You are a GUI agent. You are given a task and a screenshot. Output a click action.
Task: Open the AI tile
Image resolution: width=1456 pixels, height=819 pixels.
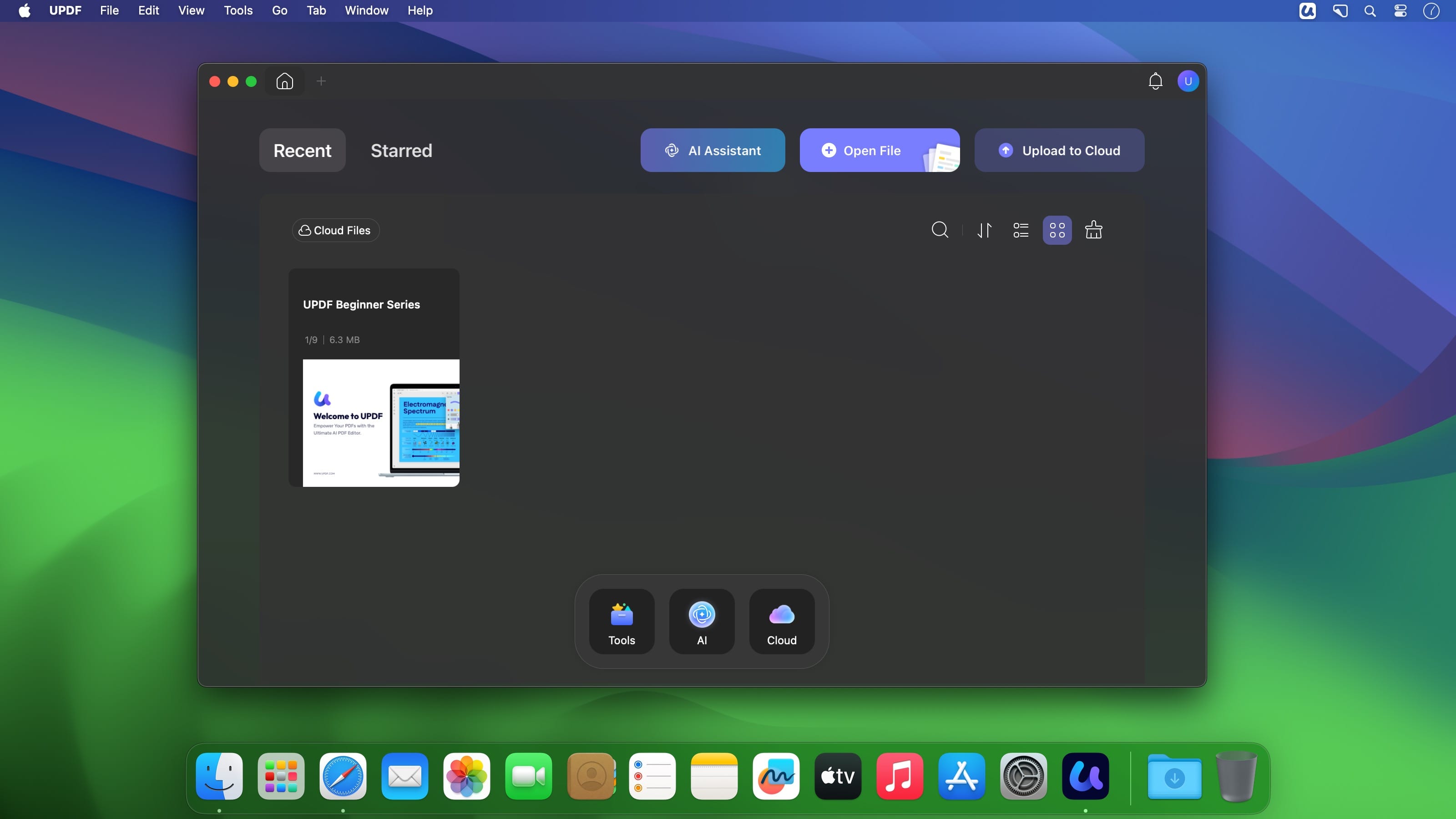702,621
